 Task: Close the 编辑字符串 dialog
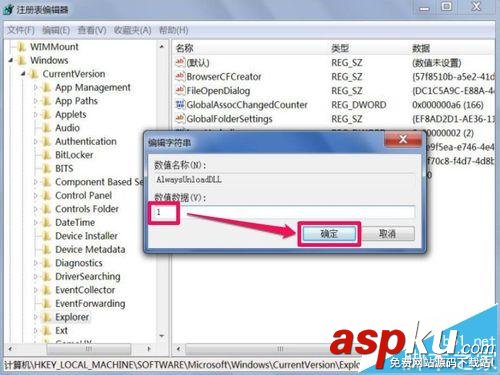(x=403, y=139)
